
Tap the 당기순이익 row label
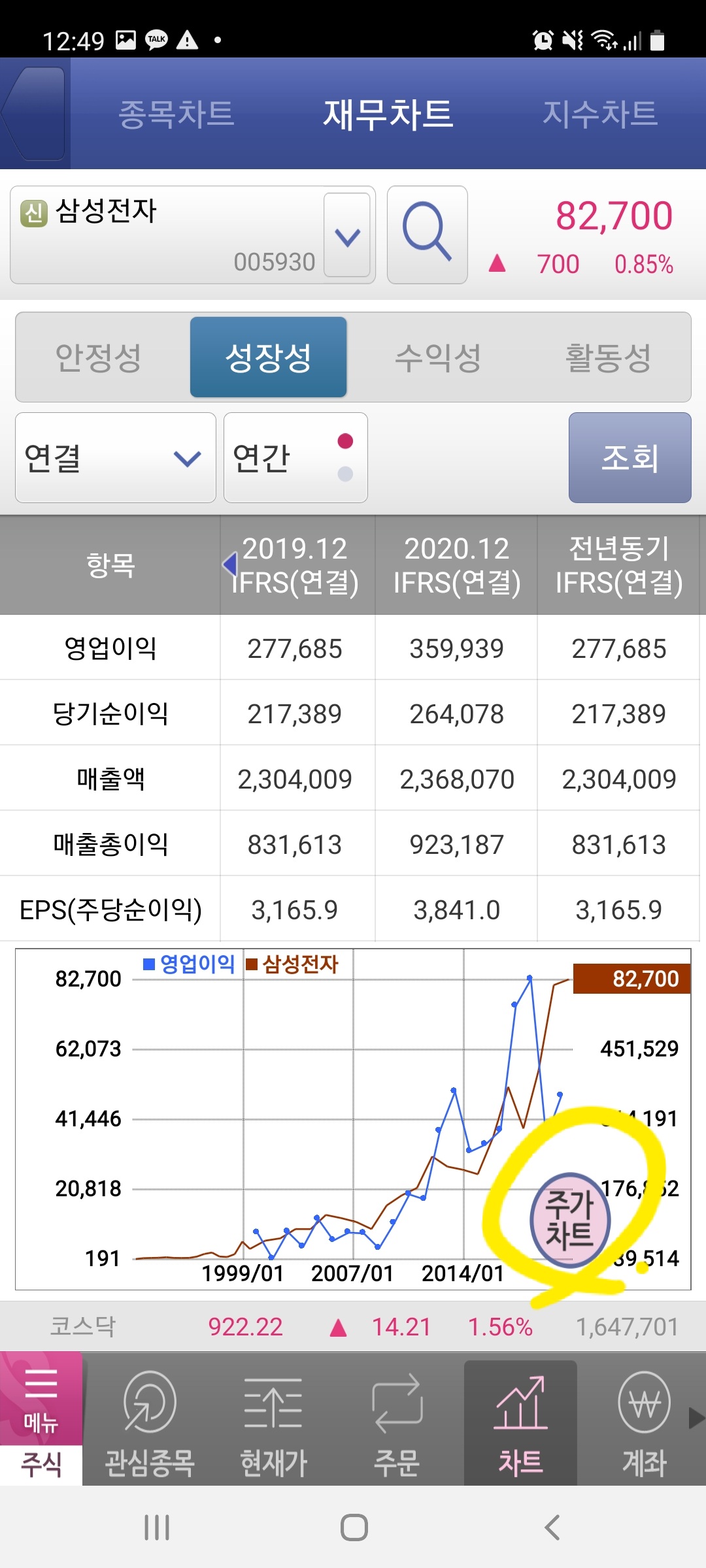pyautogui.click(x=110, y=713)
